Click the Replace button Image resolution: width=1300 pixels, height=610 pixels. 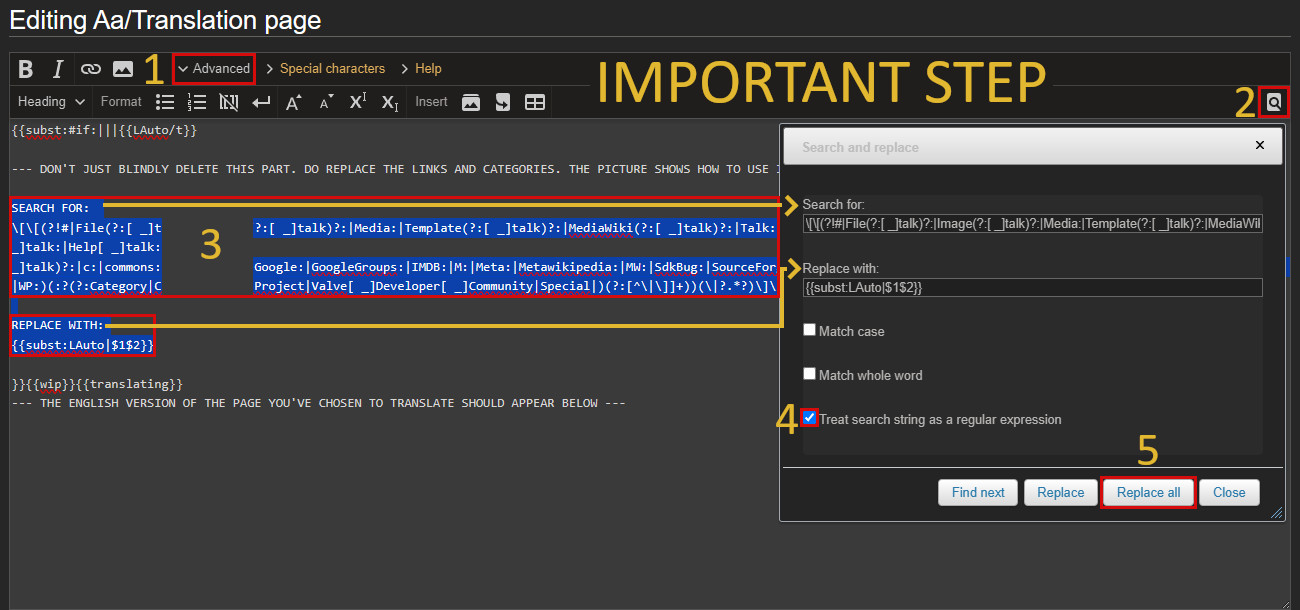[x=1060, y=492]
